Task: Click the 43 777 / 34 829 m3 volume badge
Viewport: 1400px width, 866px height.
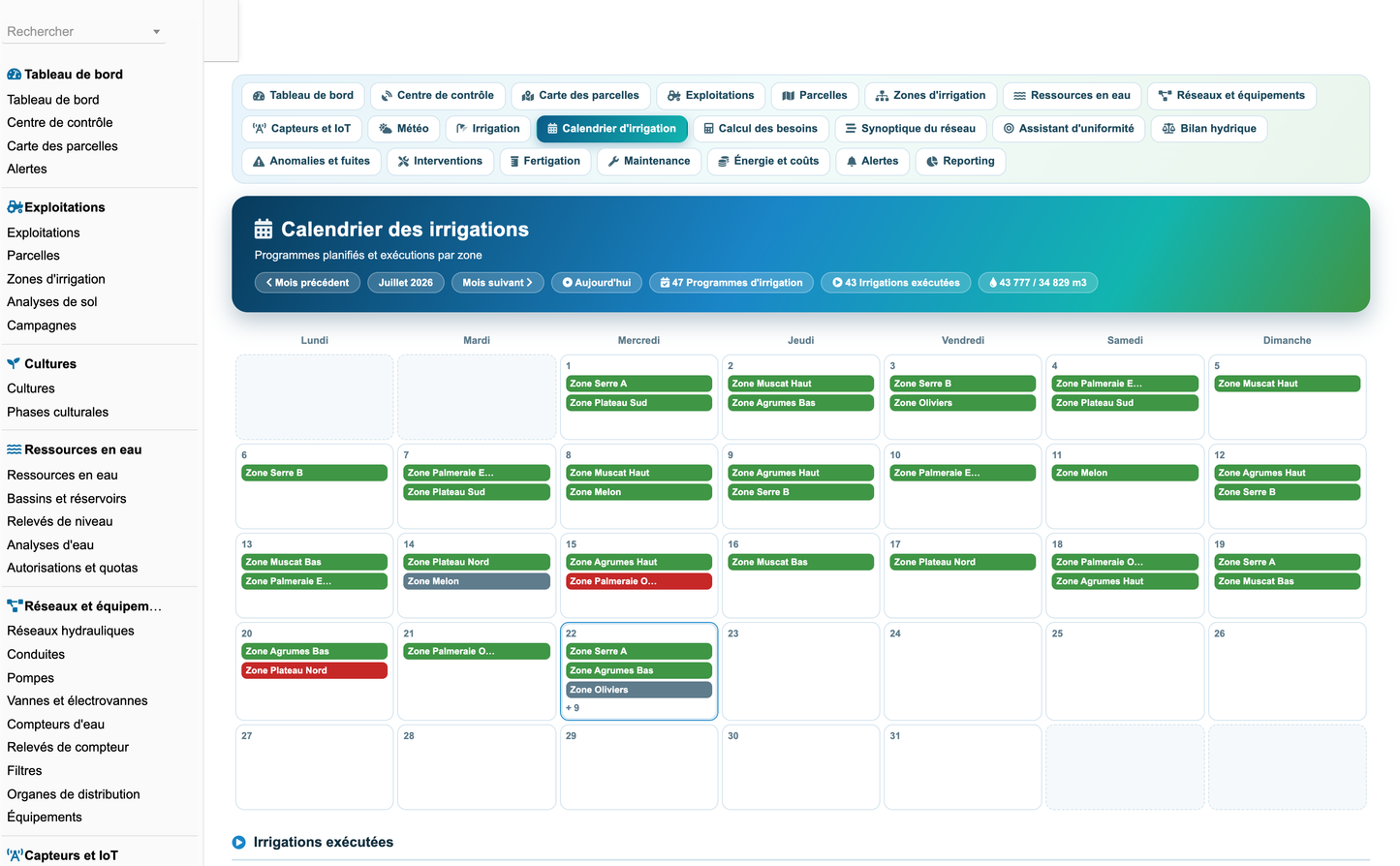Action: [x=1038, y=283]
